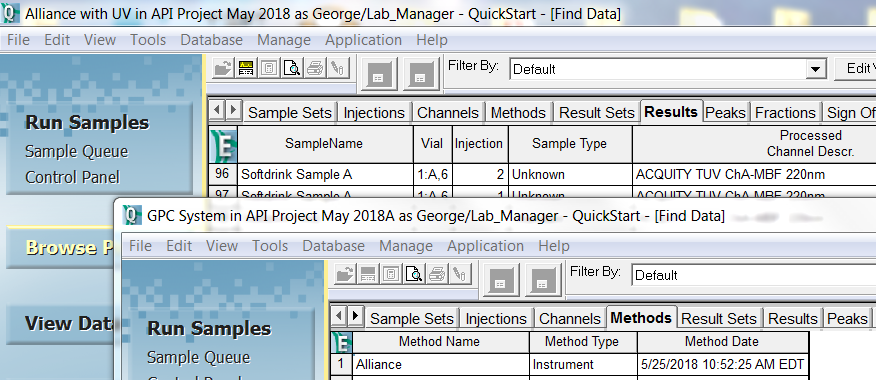Viewport: 876px width, 380px height.
Task: Click pen-and-vial icon in Alliance window toolbar
Action: click(337, 68)
